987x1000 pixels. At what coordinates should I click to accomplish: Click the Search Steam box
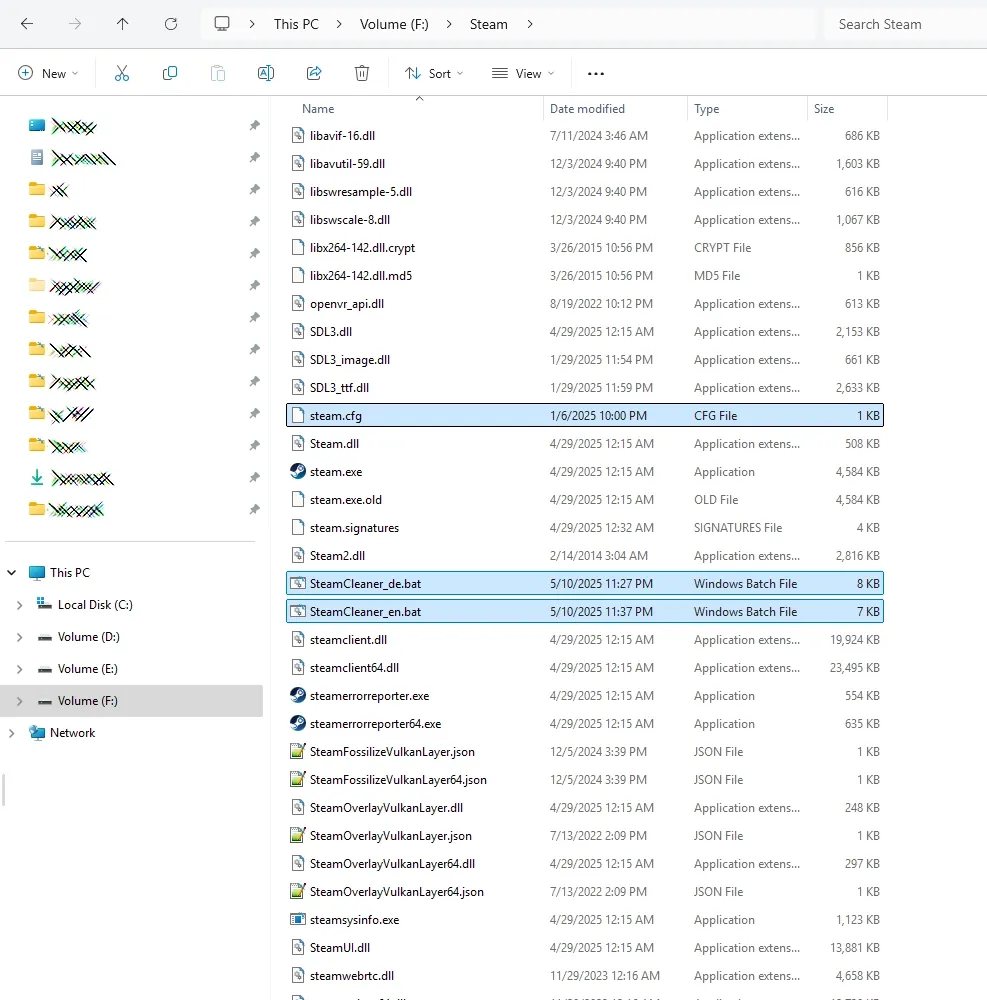pyautogui.click(x=905, y=24)
